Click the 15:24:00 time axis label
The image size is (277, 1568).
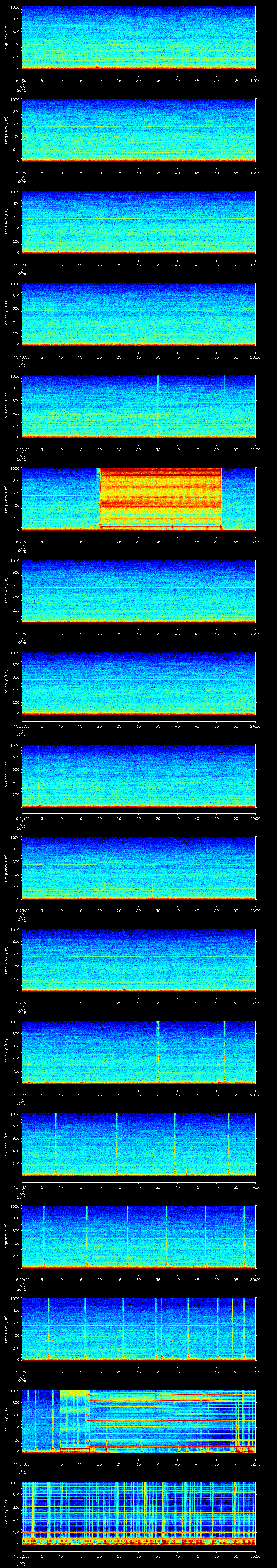click(x=21, y=818)
